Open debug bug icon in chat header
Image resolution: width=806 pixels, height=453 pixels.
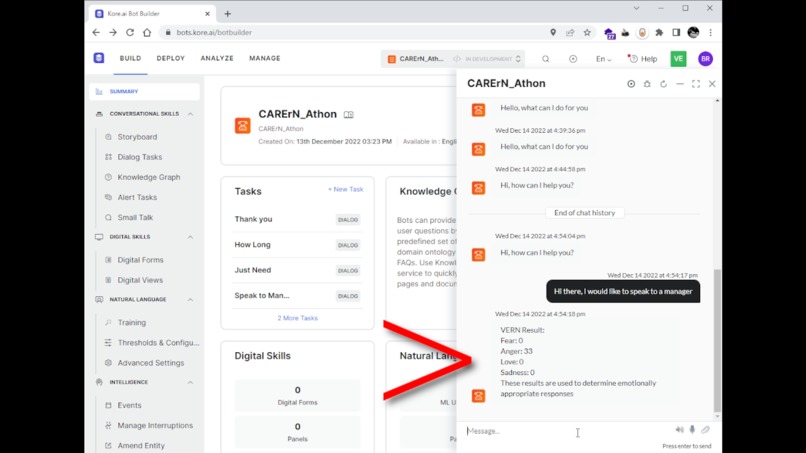tap(647, 84)
